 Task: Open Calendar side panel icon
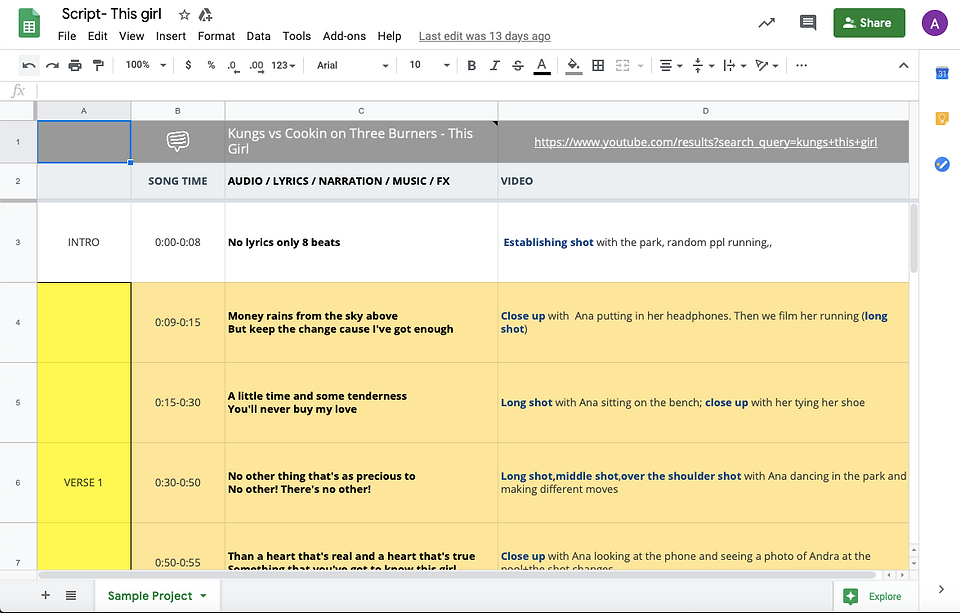coord(942,73)
